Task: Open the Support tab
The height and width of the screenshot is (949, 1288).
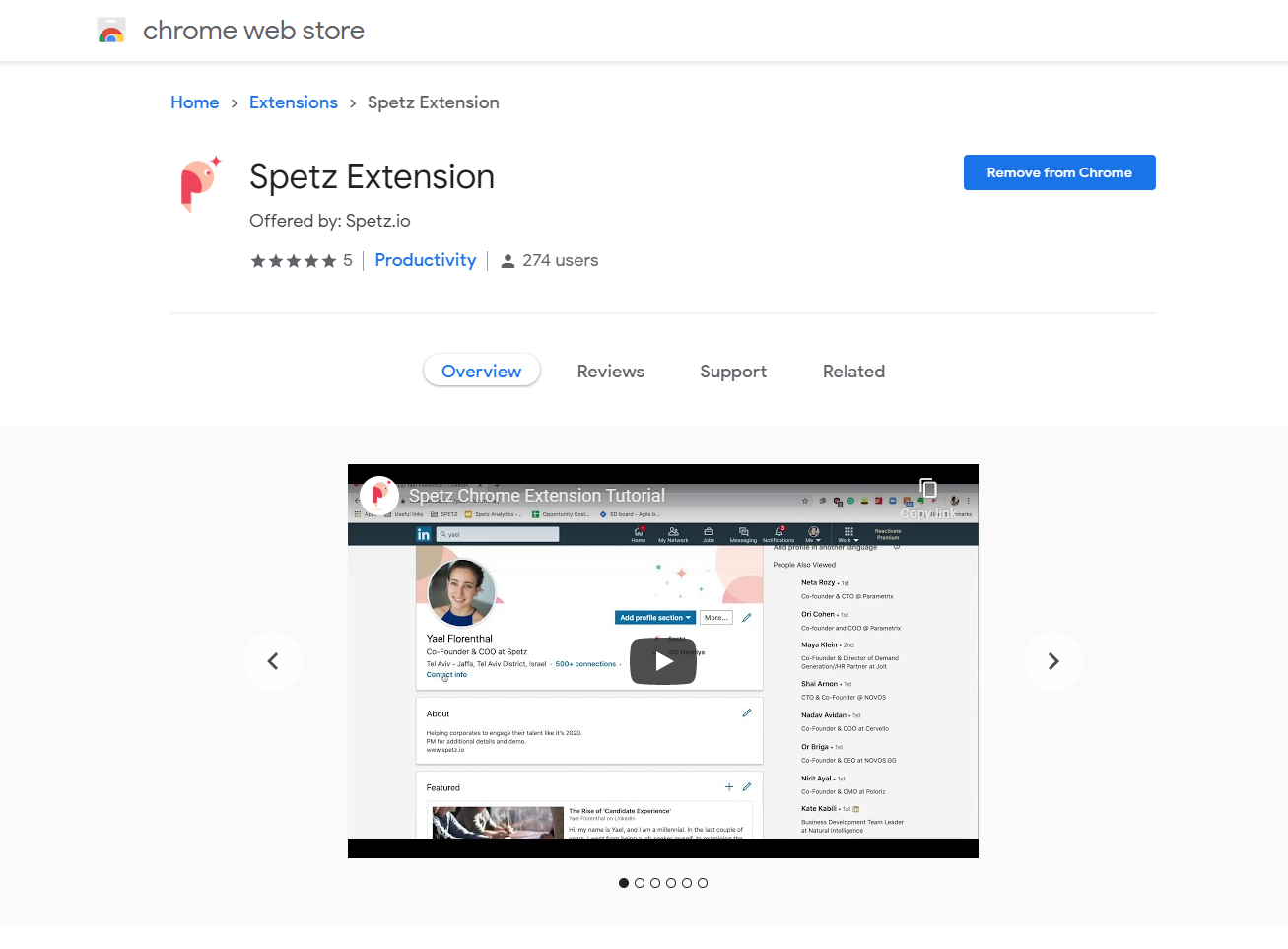Action: point(733,371)
